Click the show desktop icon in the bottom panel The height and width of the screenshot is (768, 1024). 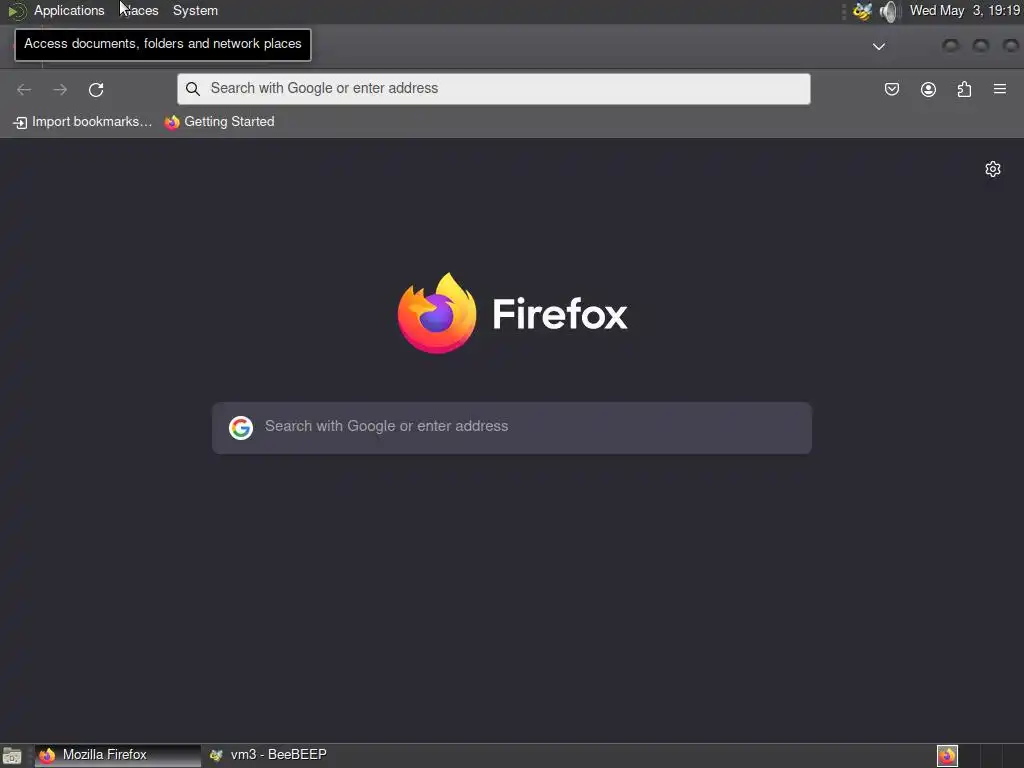tap(12, 756)
